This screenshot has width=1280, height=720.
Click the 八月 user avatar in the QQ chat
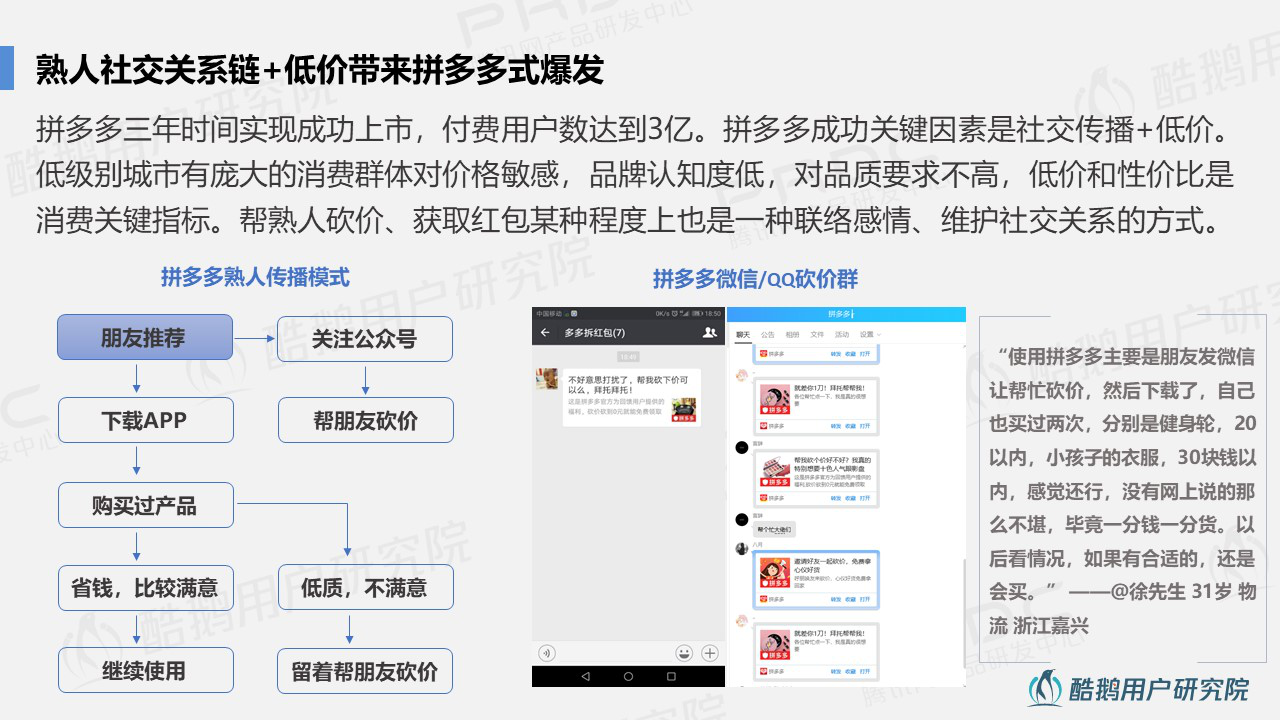coord(742,548)
